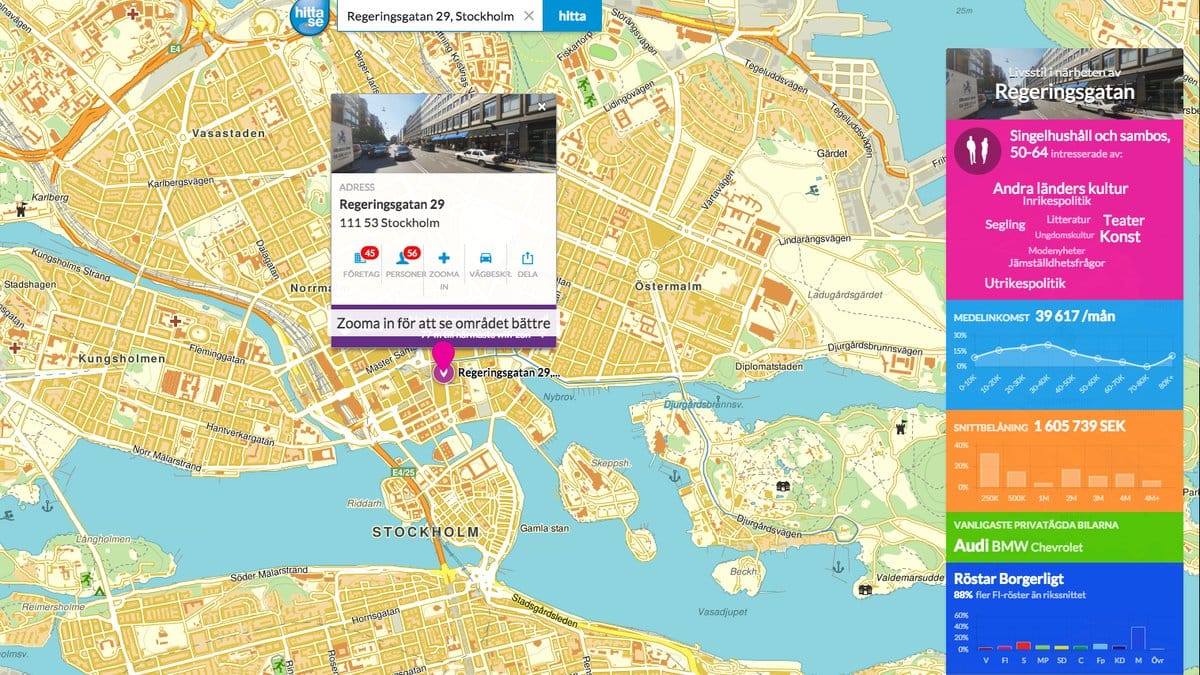Viewport: 1200px width, 675px height.
Task: Click into the address search field
Action: tap(430, 16)
